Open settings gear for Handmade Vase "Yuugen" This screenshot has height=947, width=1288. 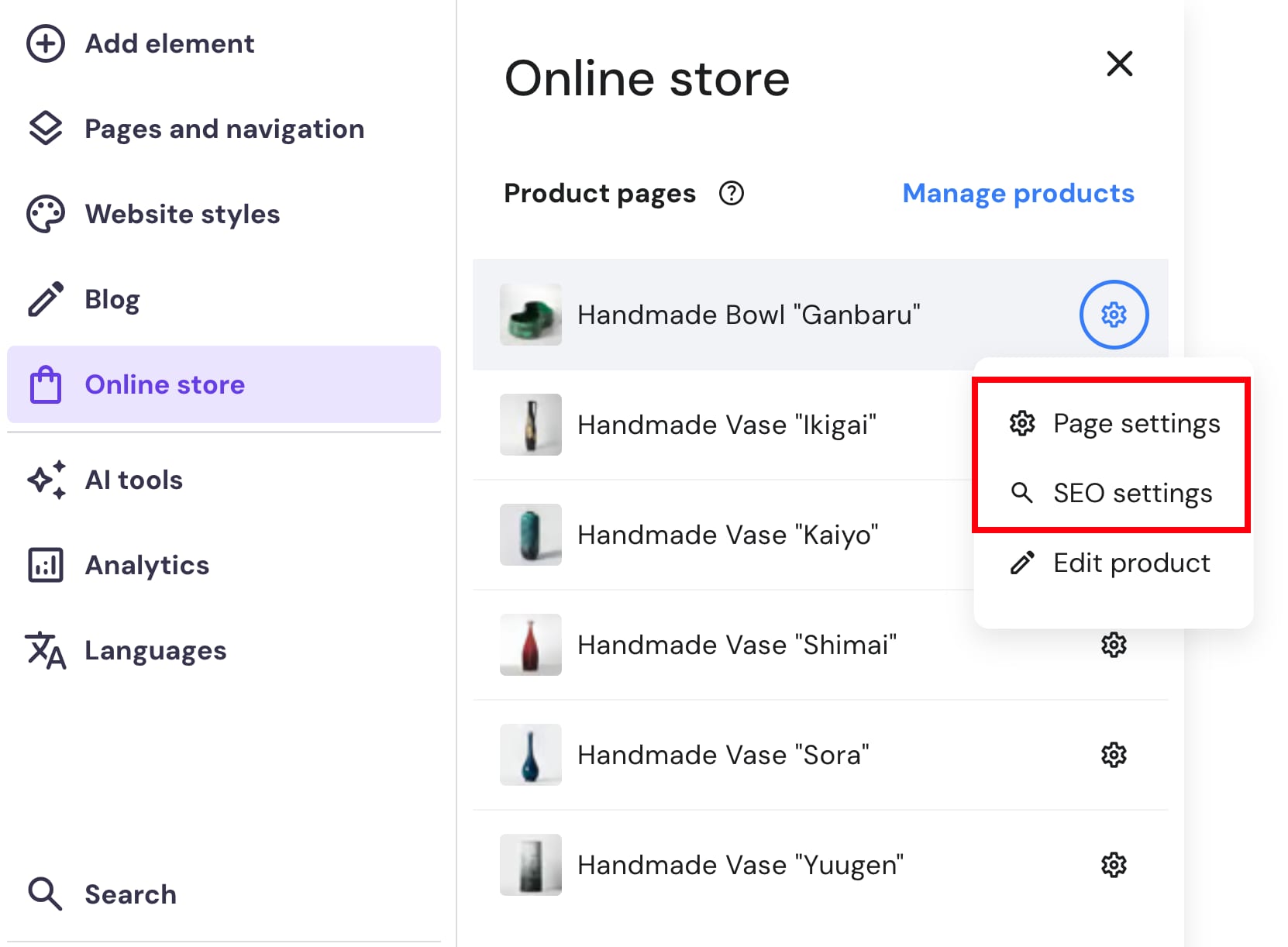[1114, 865]
